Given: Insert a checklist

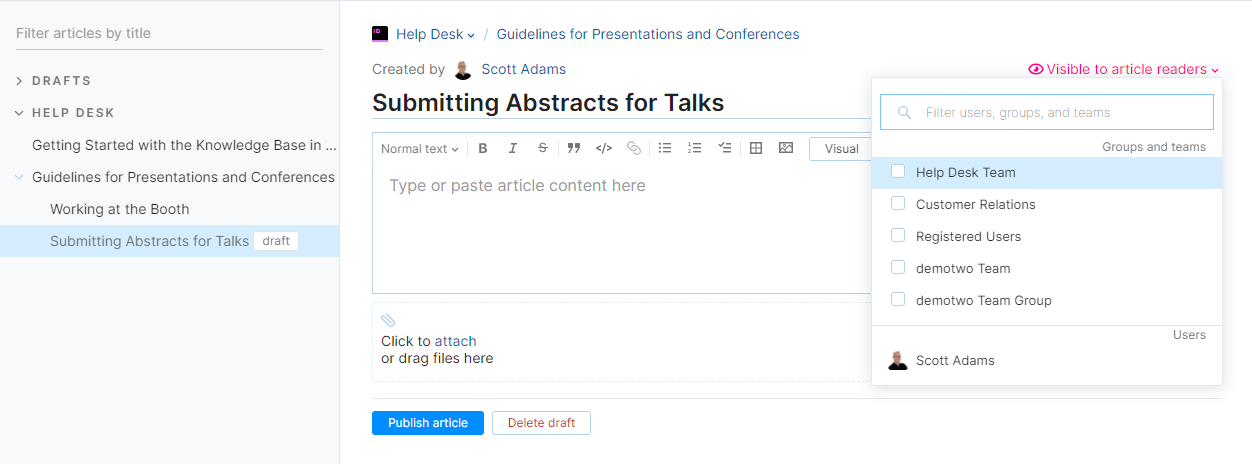Looking at the screenshot, I should coord(725,148).
